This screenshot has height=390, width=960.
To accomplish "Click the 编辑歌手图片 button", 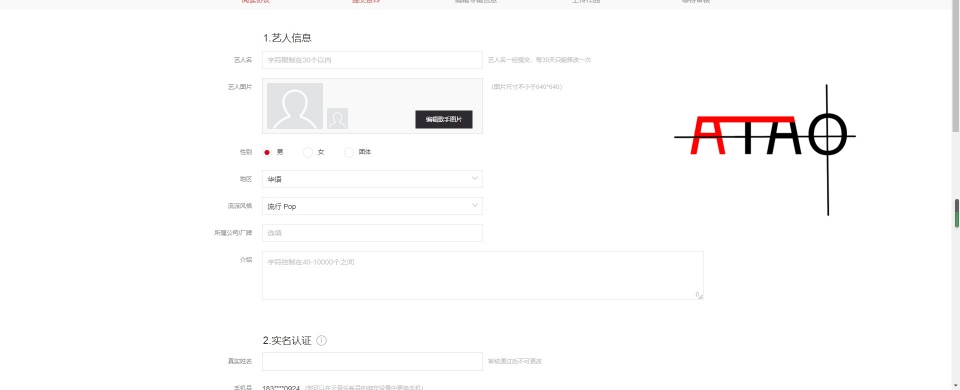I will [444, 119].
